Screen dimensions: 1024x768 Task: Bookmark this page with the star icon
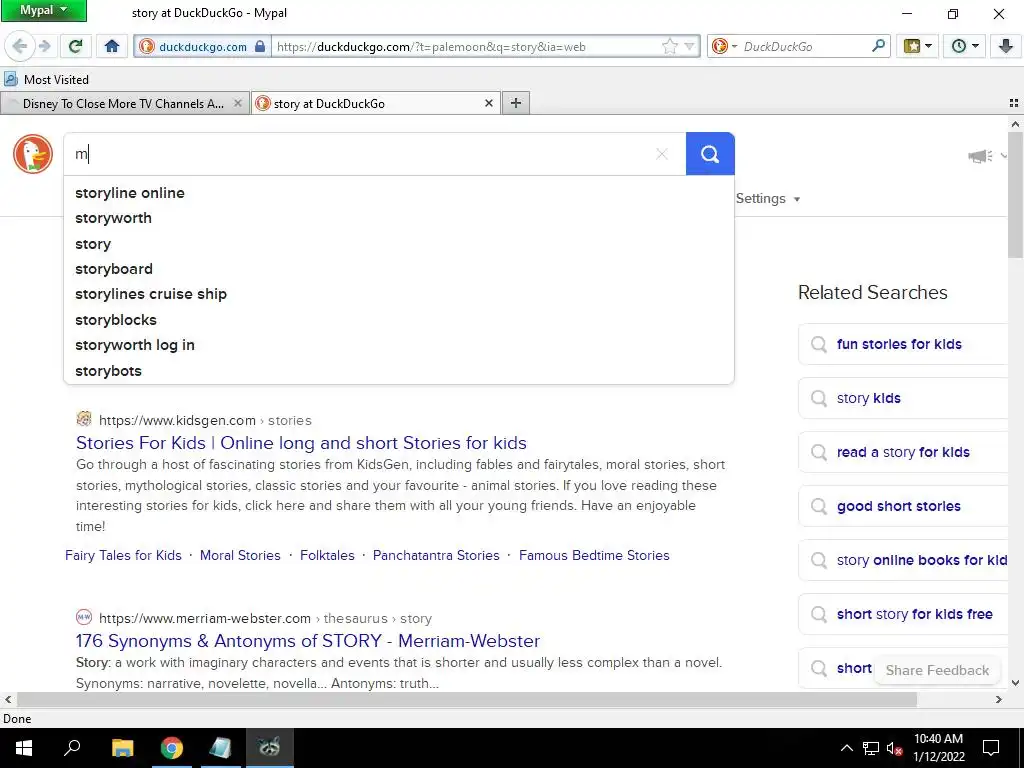[x=669, y=46]
